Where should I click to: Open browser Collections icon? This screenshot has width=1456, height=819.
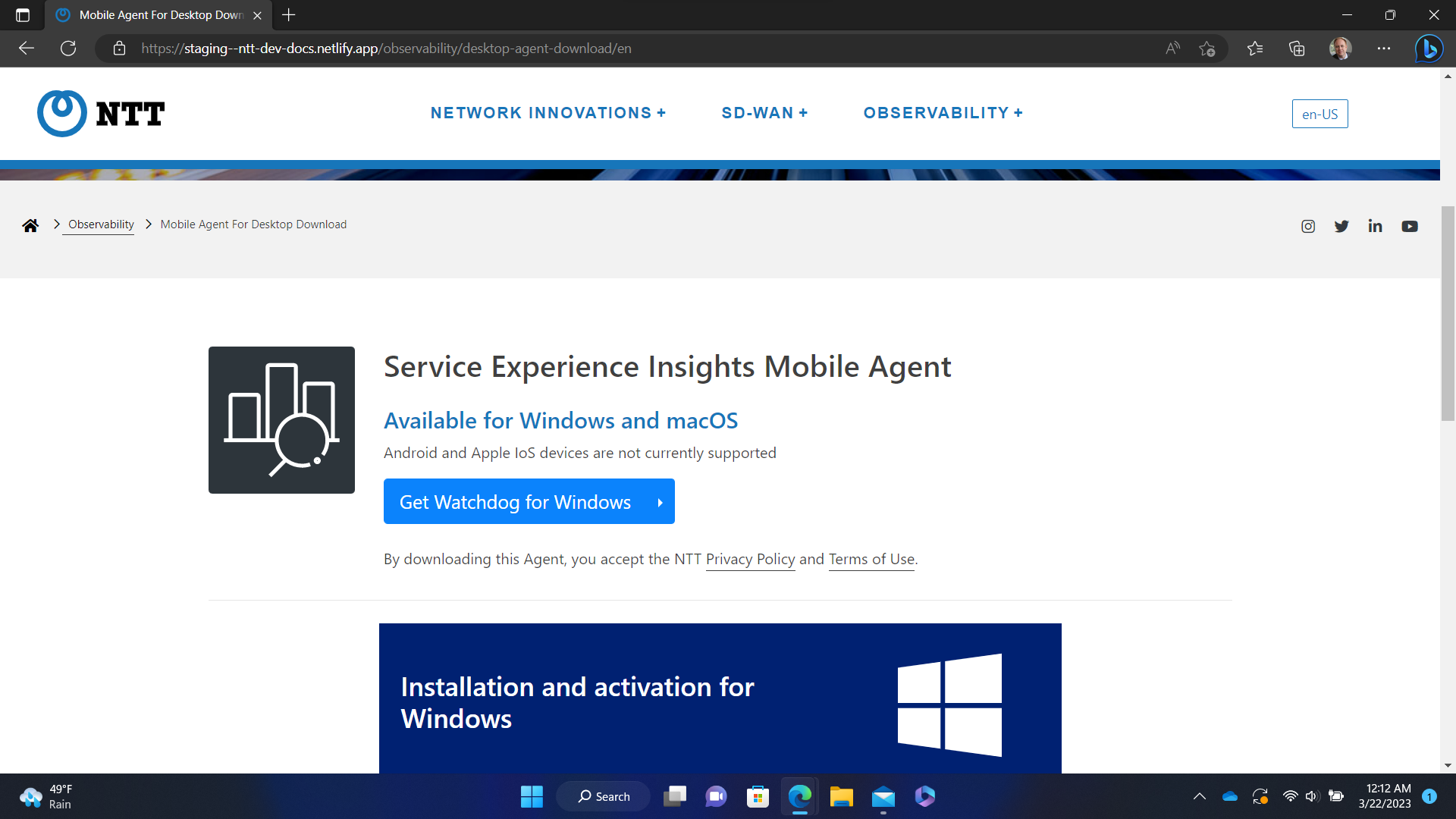coord(1297,49)
